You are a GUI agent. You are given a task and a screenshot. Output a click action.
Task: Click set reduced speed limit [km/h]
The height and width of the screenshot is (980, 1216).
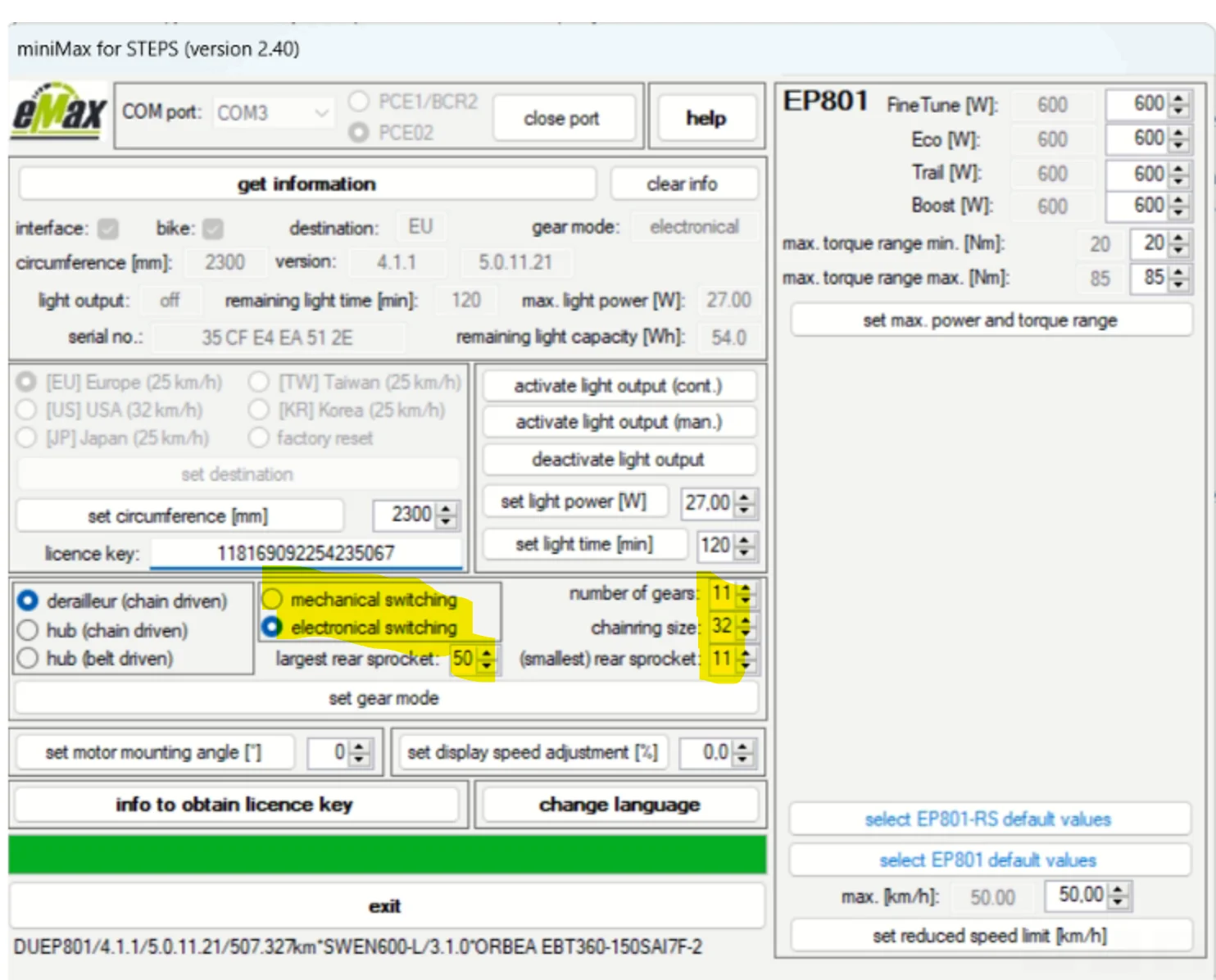click(990, 936)
